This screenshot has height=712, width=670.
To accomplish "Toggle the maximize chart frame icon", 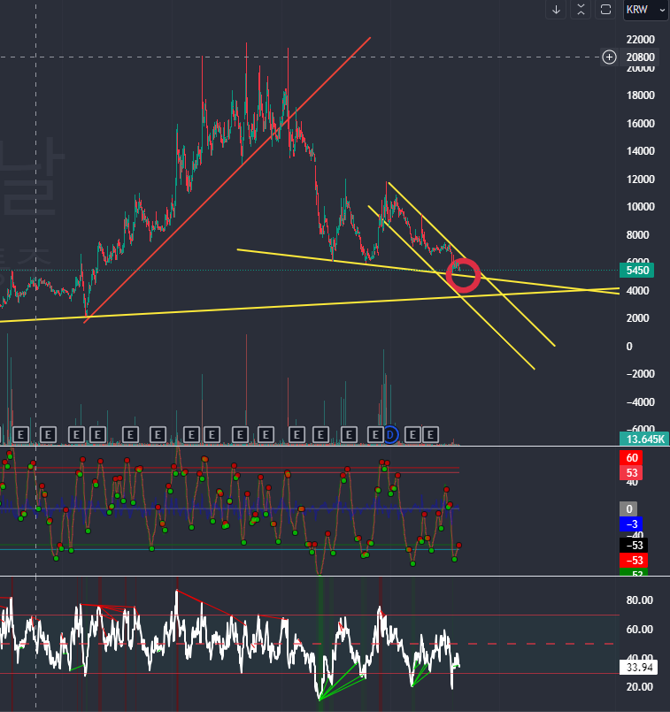I will click(x=606, y=10).
